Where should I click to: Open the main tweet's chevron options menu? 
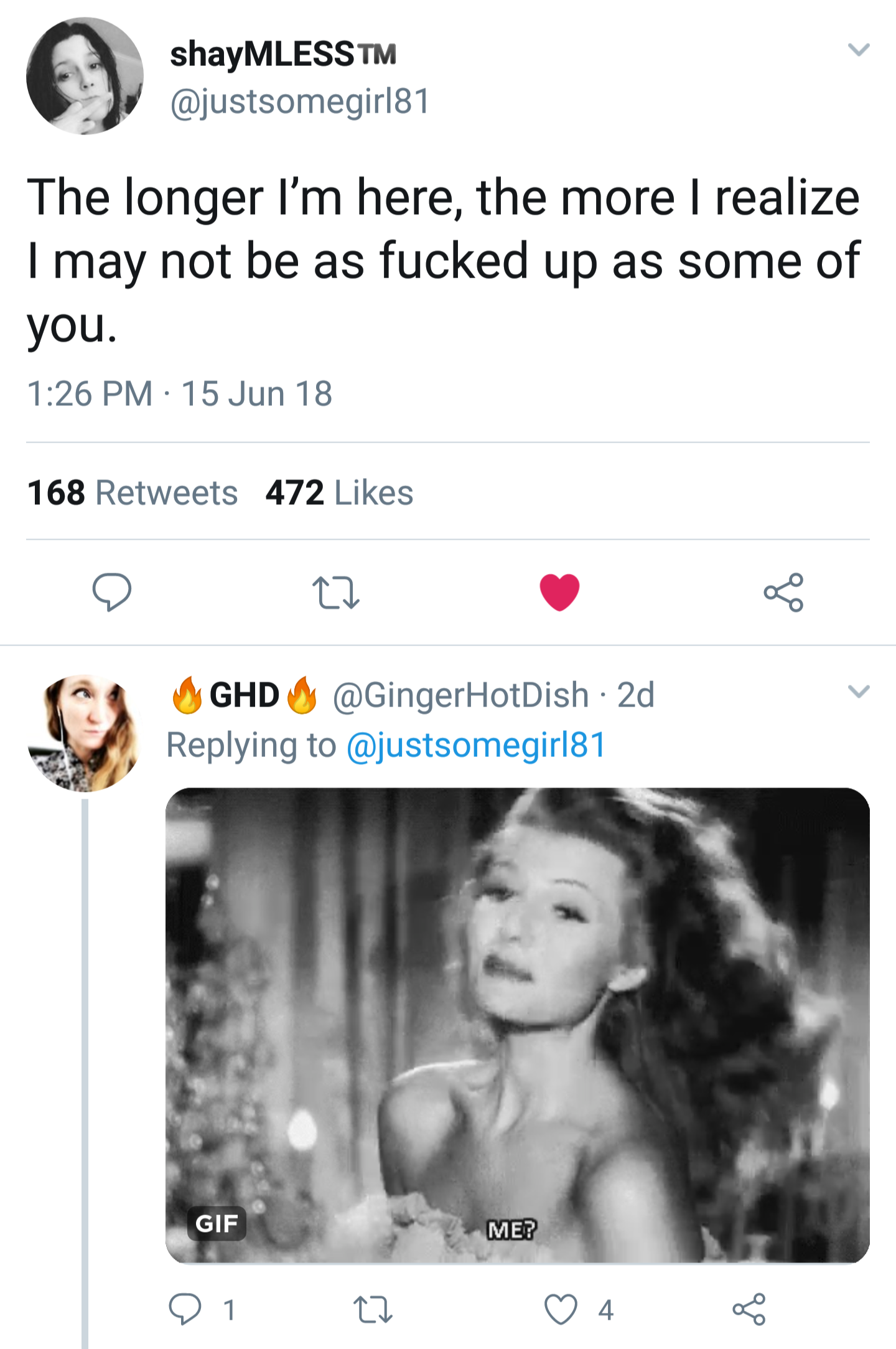point(859,50)
